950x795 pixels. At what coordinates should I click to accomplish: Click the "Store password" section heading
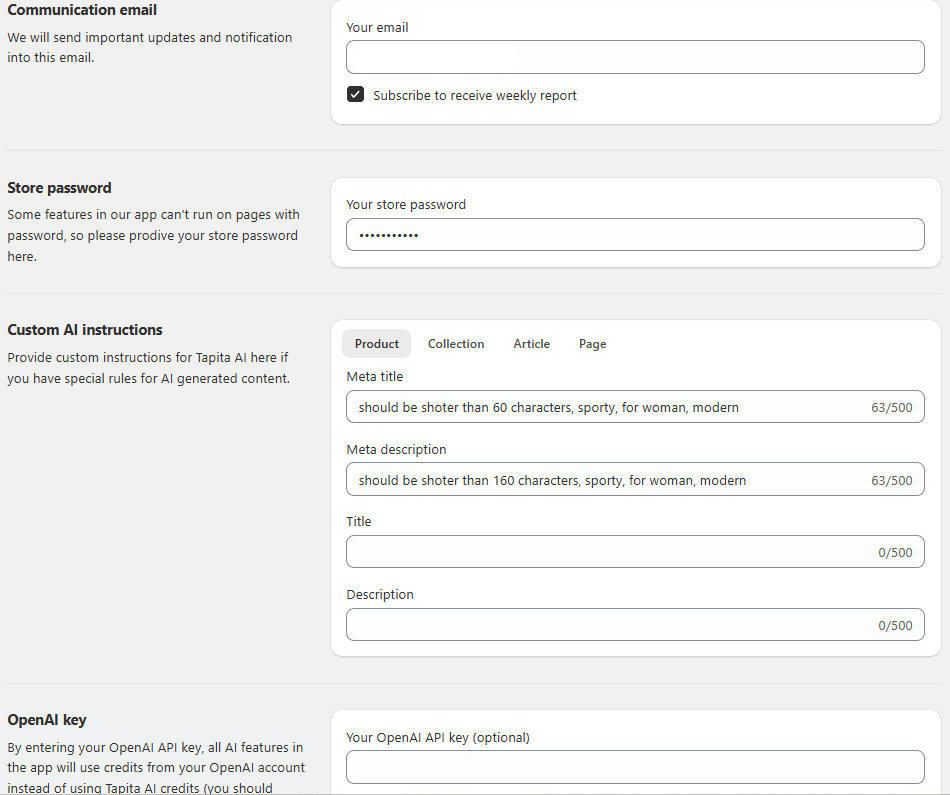pos(59,188)
